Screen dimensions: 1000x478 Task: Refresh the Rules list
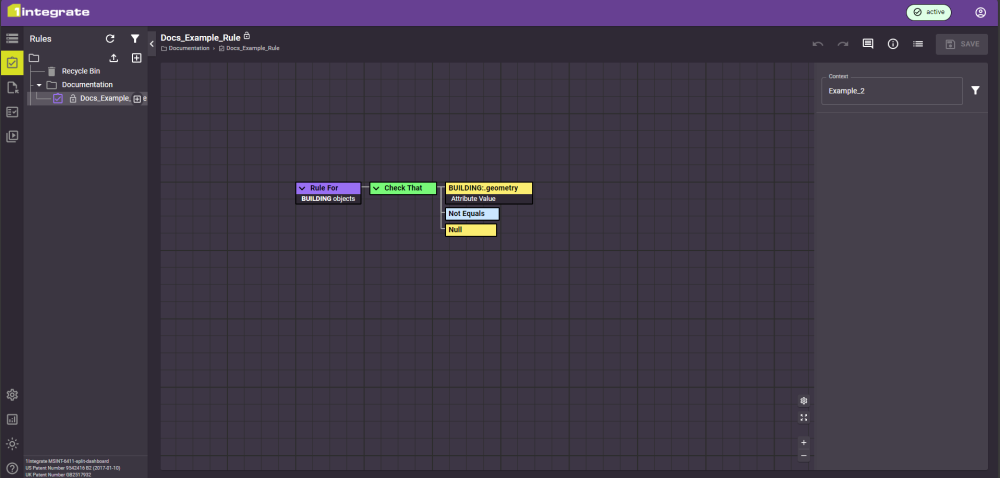110,39
